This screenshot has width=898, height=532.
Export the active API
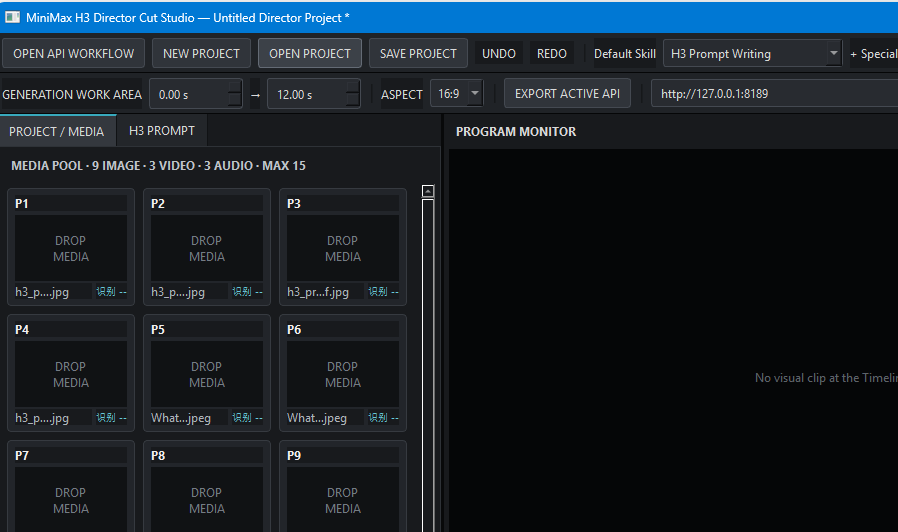click(x=567, y=93)
